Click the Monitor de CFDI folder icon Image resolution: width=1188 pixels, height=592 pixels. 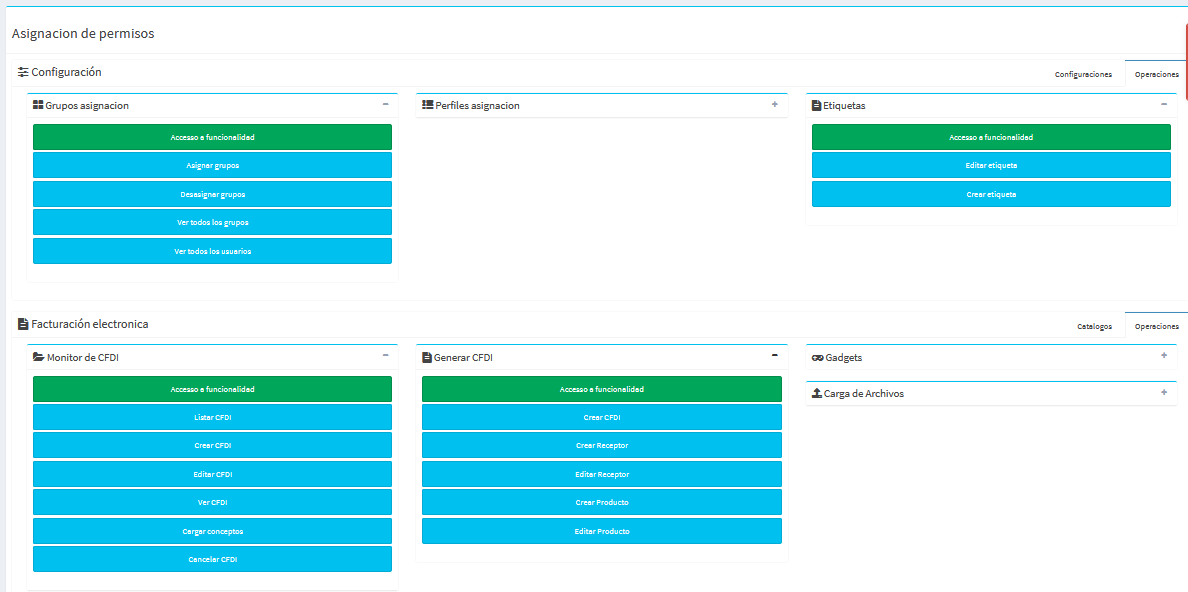point(38,357)
